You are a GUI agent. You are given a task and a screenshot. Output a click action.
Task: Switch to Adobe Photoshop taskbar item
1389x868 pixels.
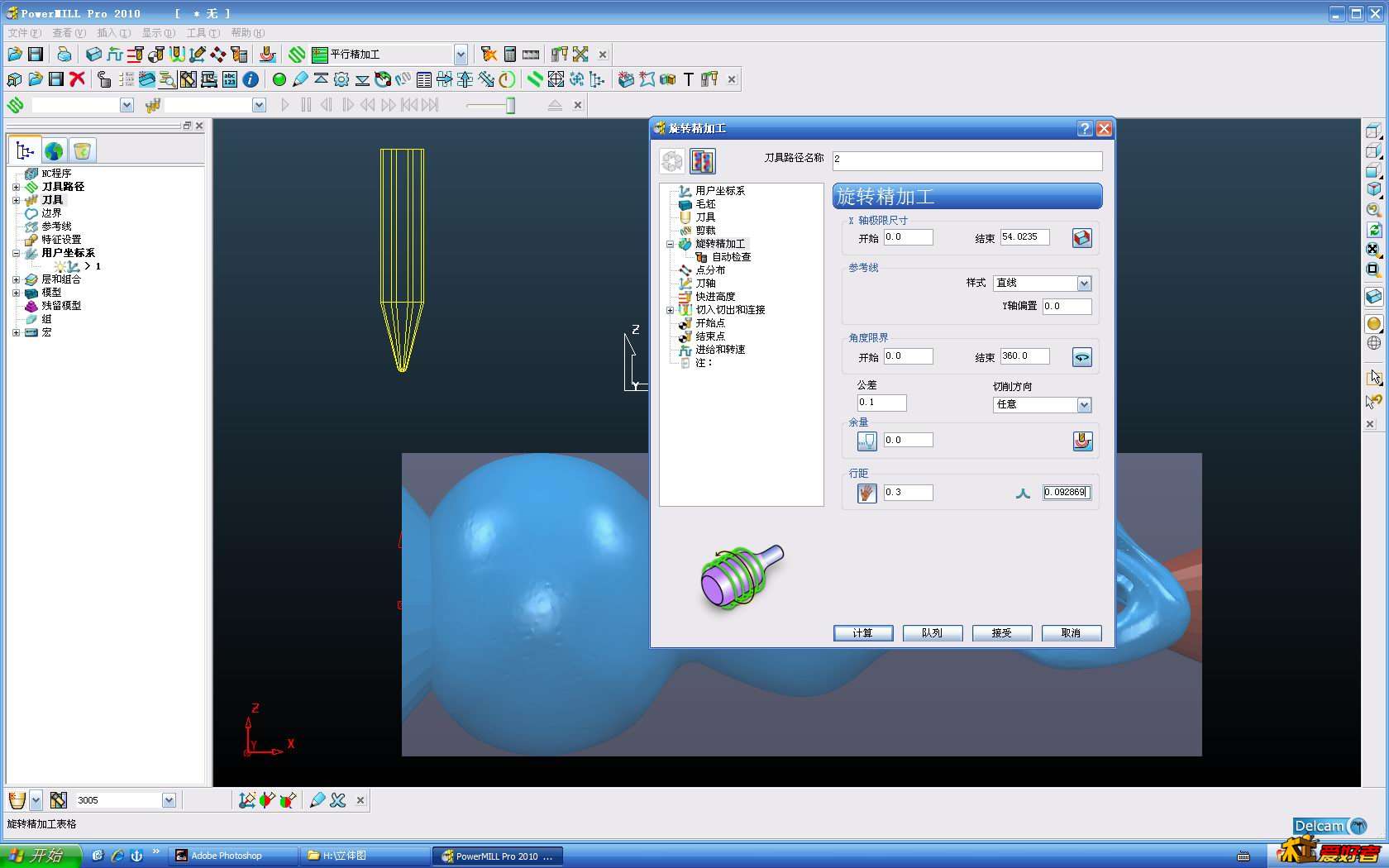[x=233, y=856]
